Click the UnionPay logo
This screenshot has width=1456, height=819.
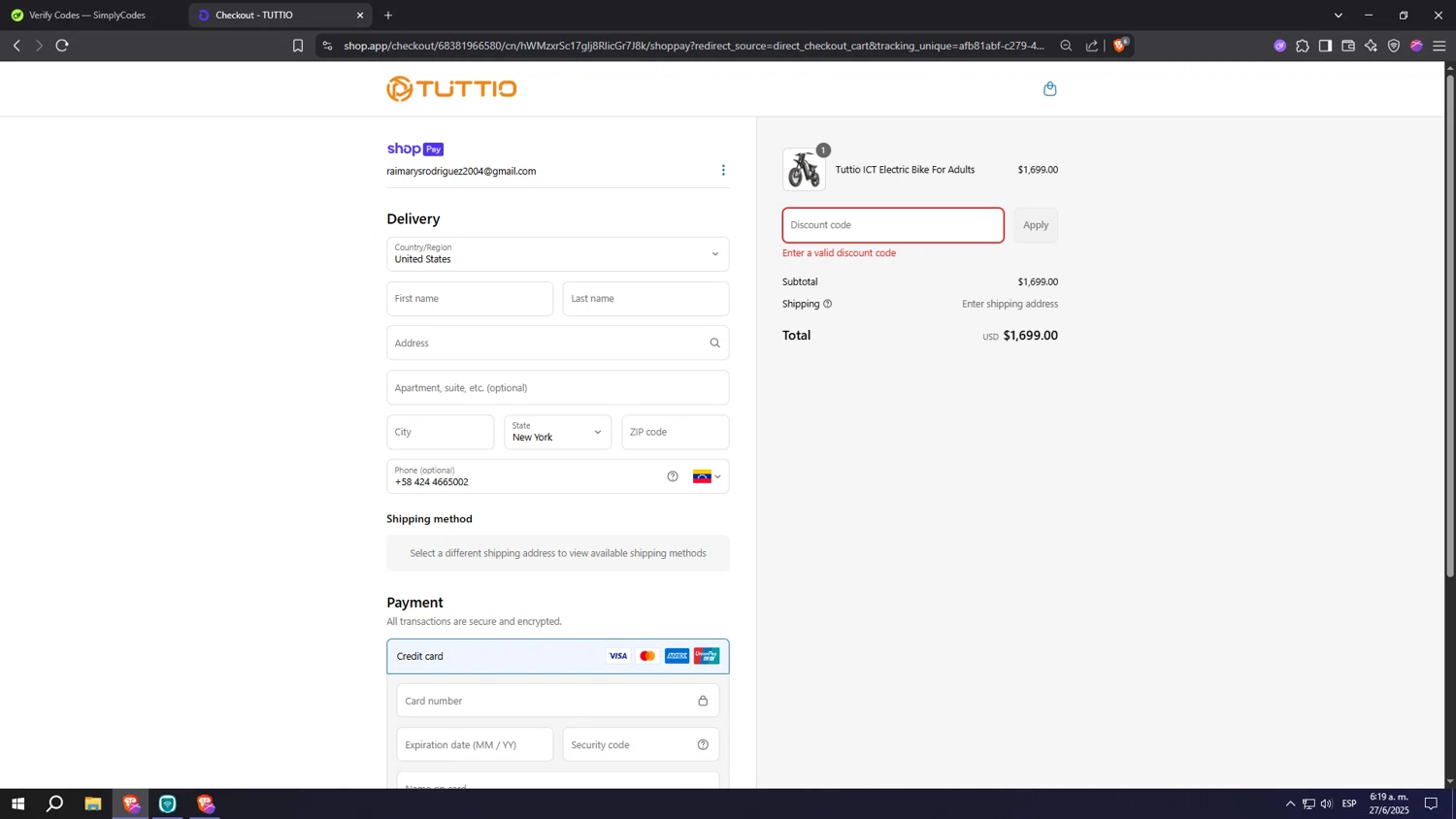pos(707,657)
